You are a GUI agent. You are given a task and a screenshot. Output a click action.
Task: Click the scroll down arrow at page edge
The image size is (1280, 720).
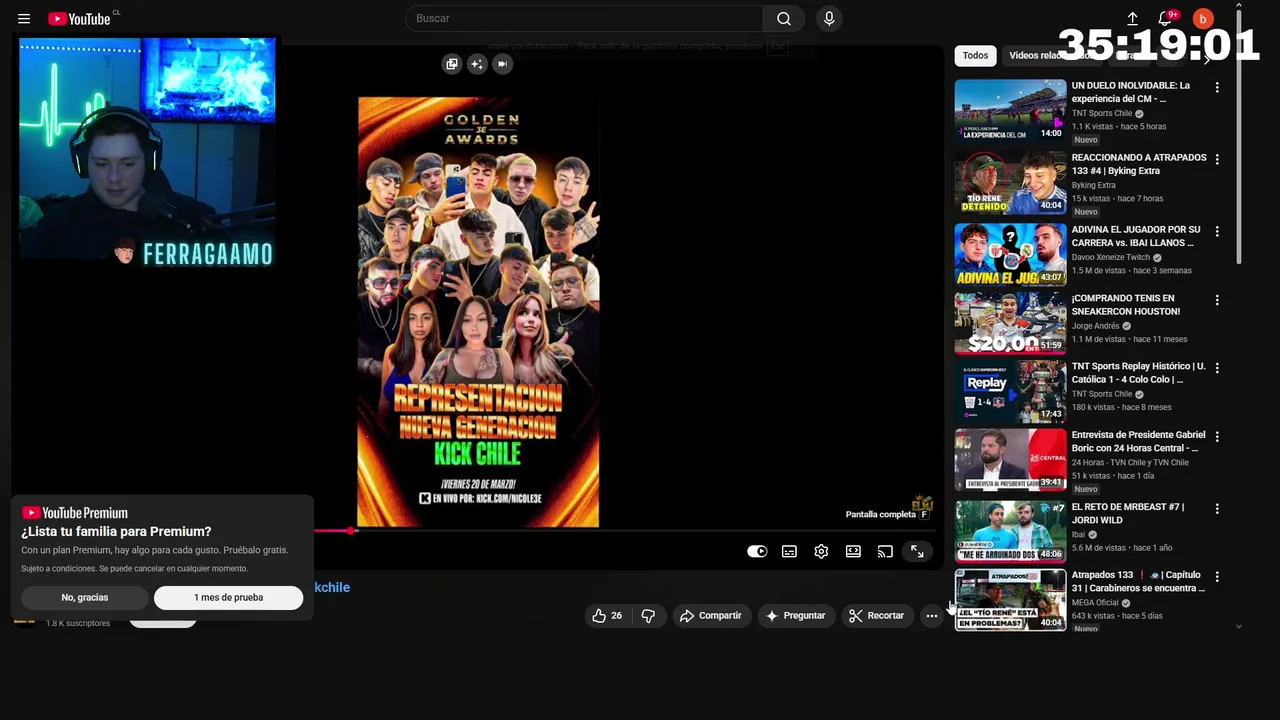coord(1239,626)
